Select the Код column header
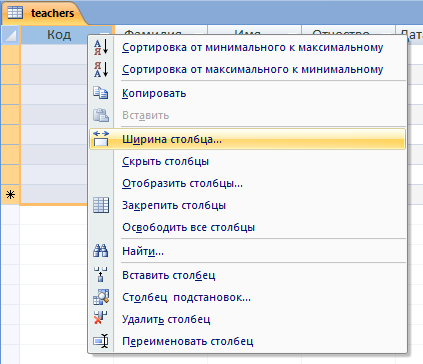This screenshot has width=423, height=364. pyautogui.click(x=59, y=35)
